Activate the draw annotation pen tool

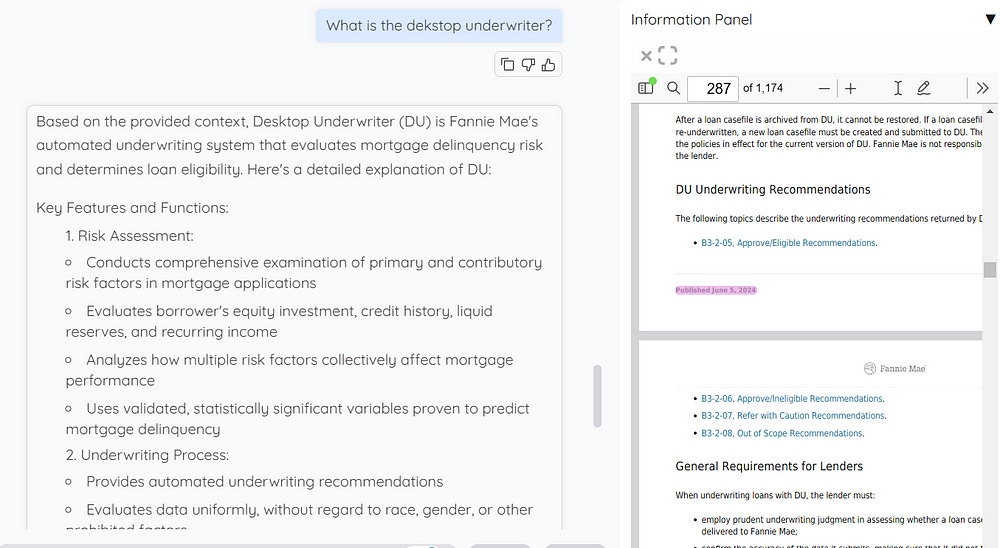coord(923,88)
